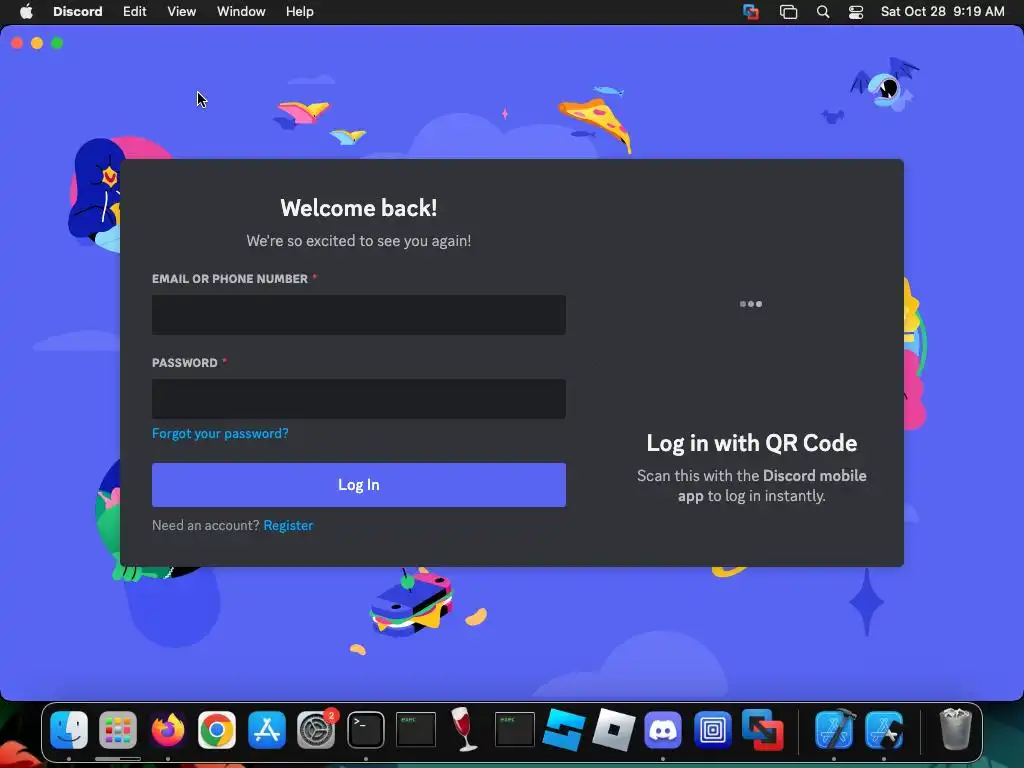Launch the Wine glass app in the dock

point(464,729)
